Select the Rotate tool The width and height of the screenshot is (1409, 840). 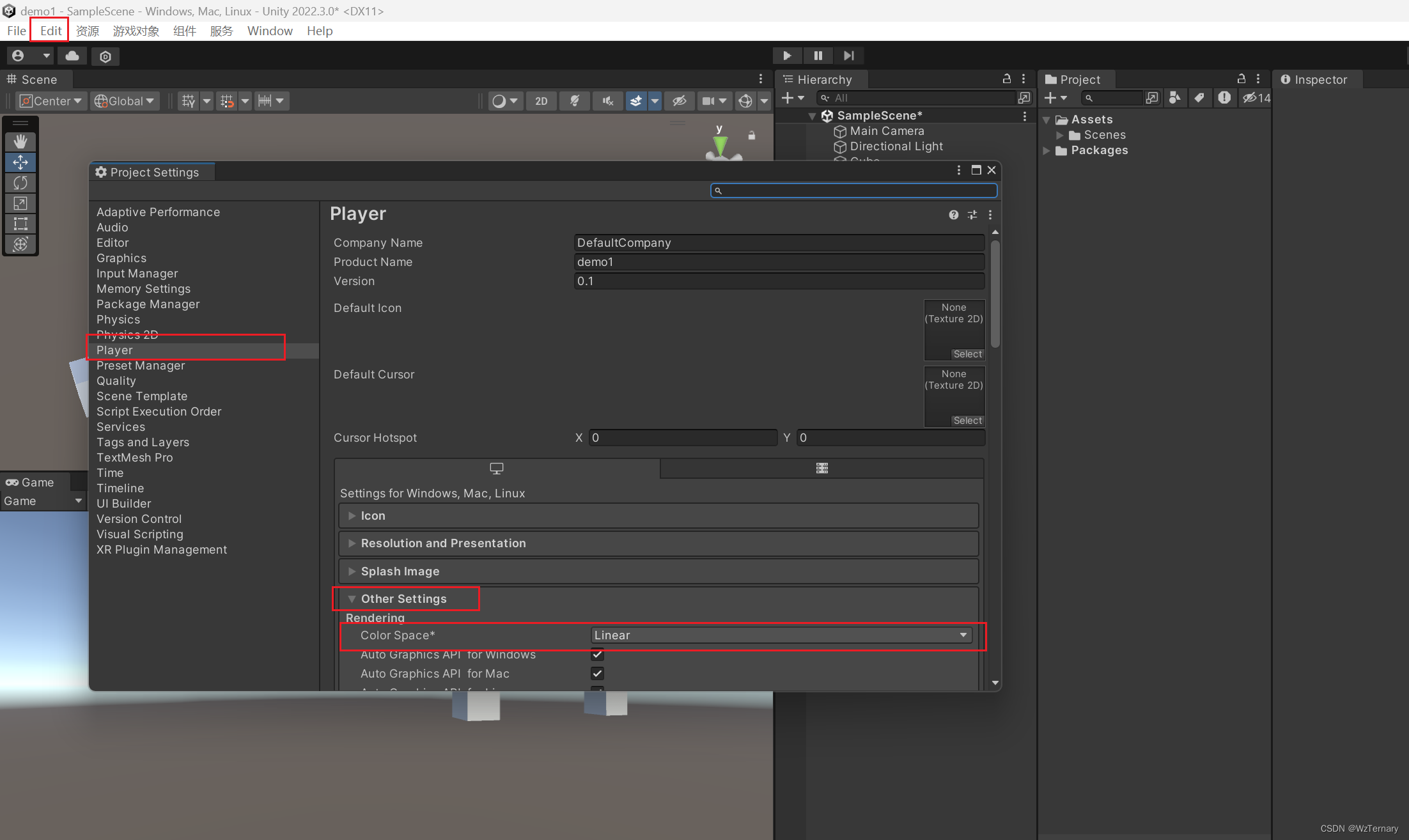(x=20, y=183)
